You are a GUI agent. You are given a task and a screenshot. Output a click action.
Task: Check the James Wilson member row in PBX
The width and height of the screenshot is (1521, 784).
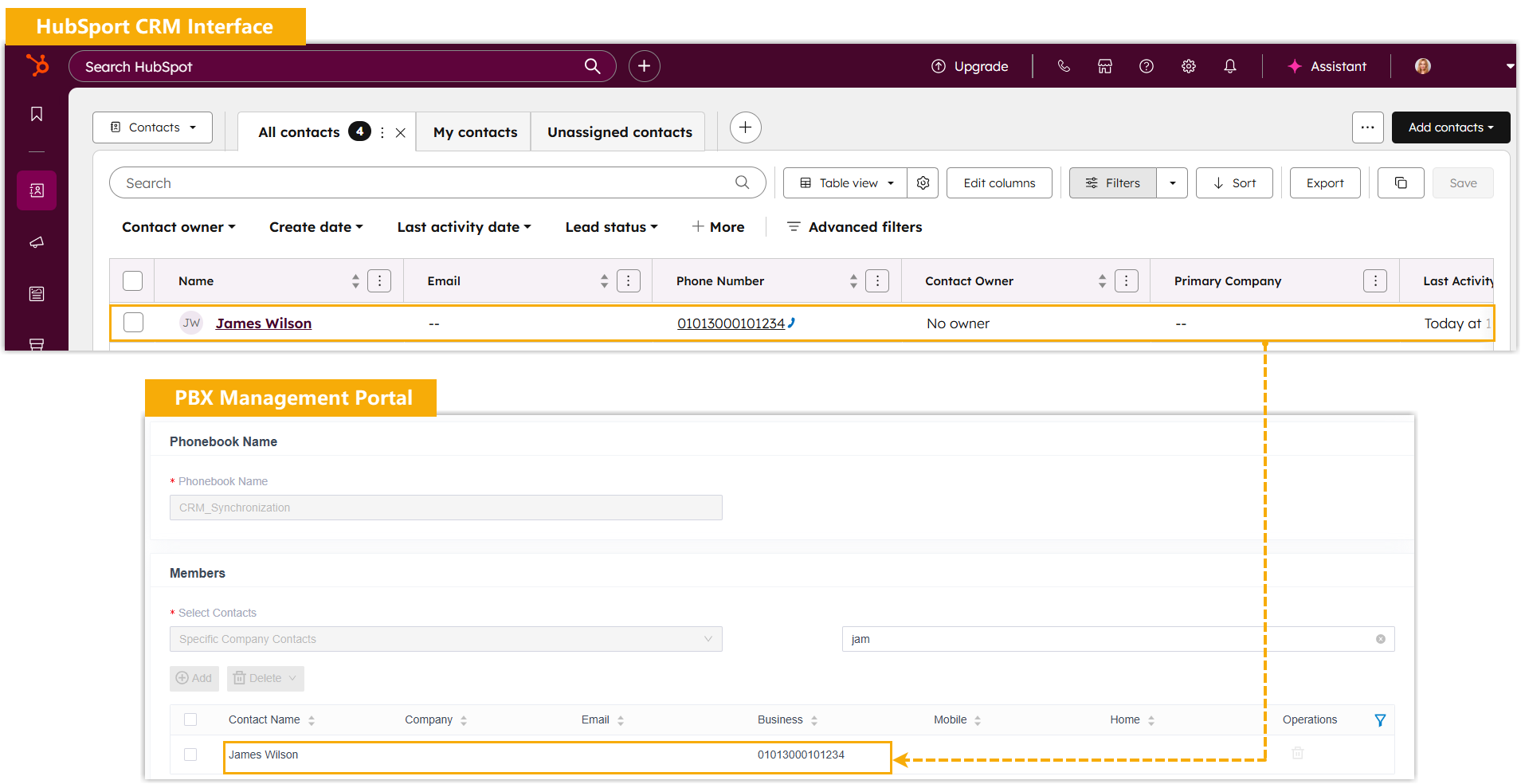(190, 755)
